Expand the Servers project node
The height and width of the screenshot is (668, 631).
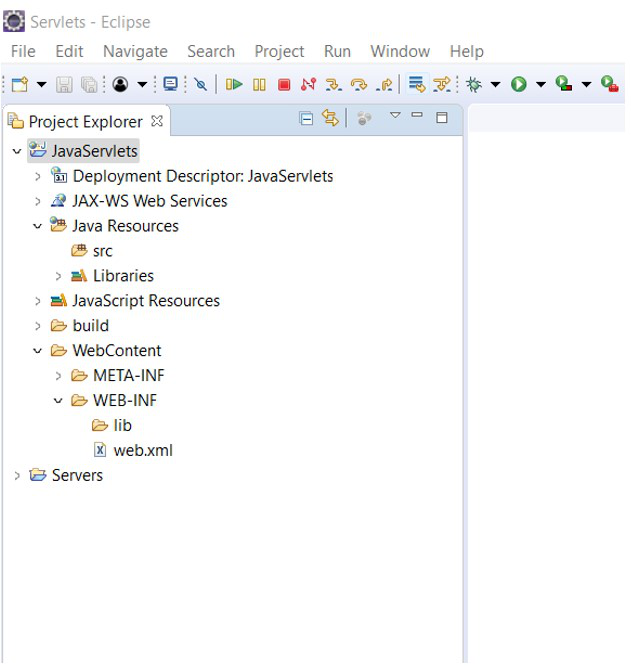point(17,475)
